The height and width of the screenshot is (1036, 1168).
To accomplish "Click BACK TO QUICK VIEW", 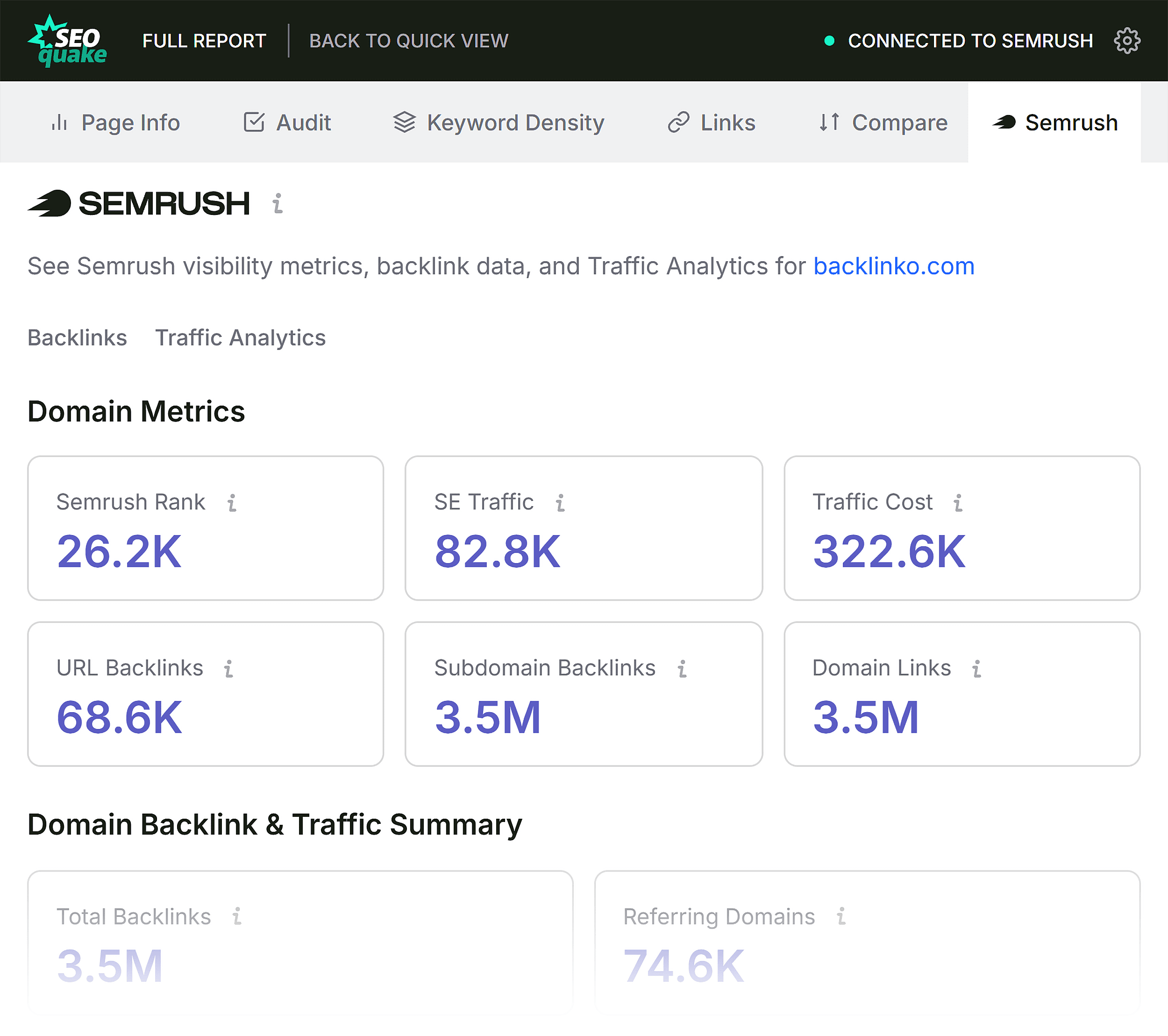I will coord(409,41).
